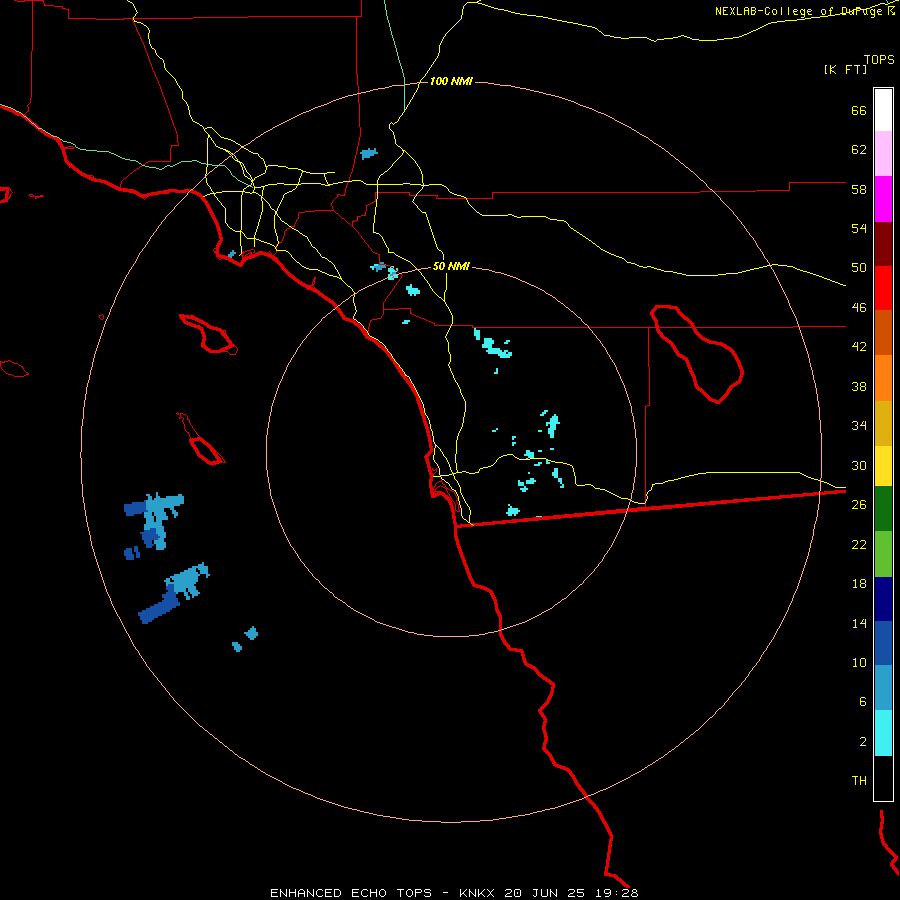
Task: Pick the cyan swatch on the tops scale
Action: (x=883, y=733)
